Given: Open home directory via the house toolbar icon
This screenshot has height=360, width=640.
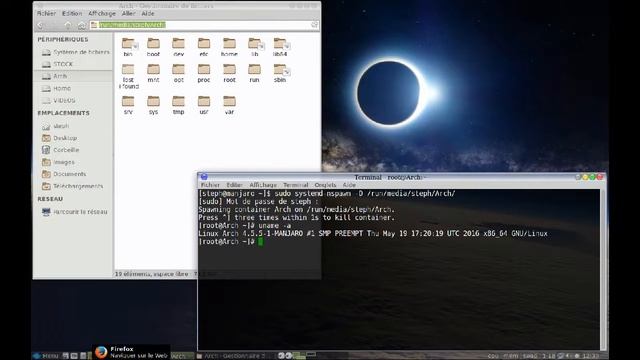Looking at the screenshot, I should [81, 25].
